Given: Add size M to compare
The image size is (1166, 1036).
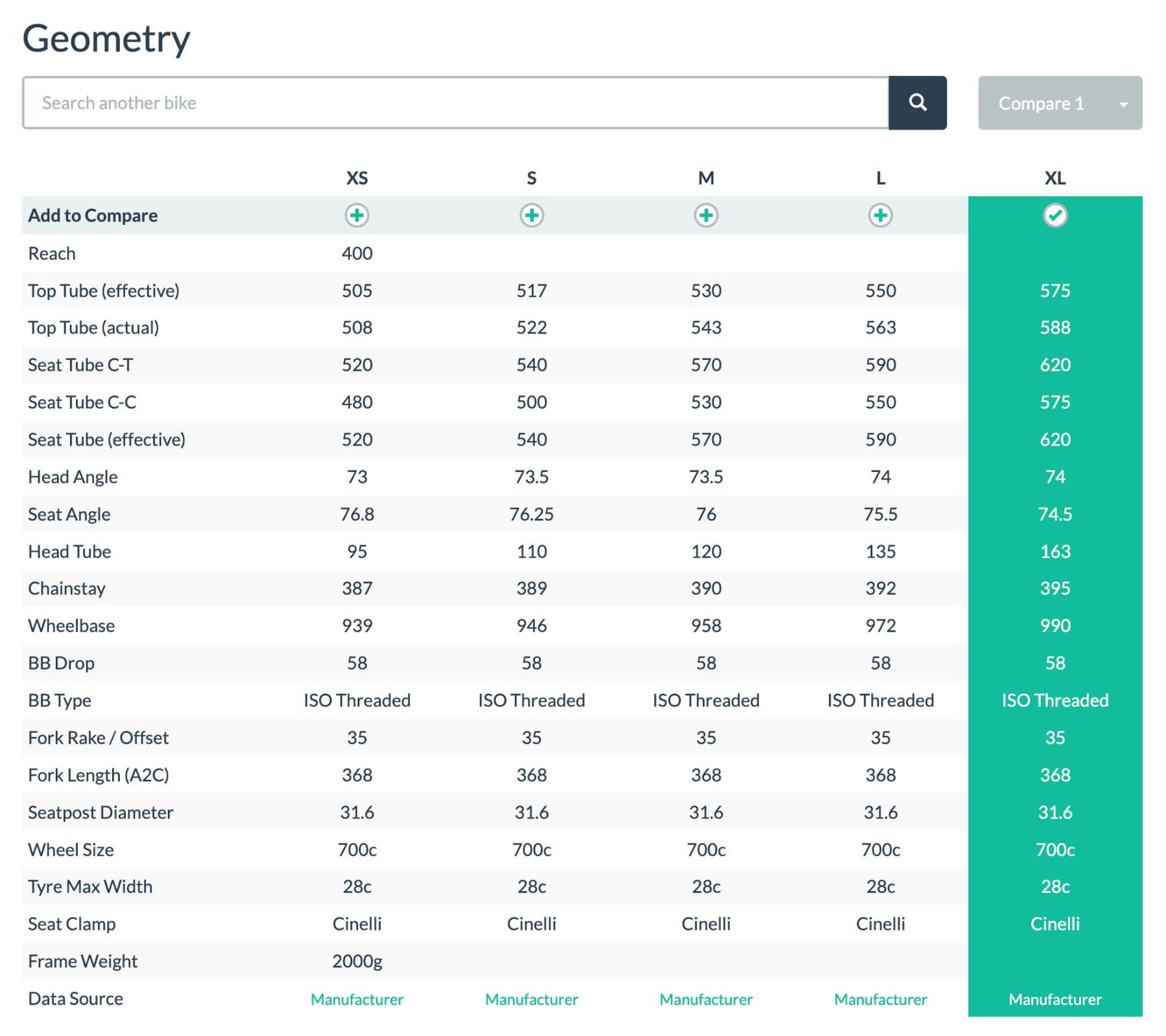Looking at the screenshot, I should click(706, 216).
